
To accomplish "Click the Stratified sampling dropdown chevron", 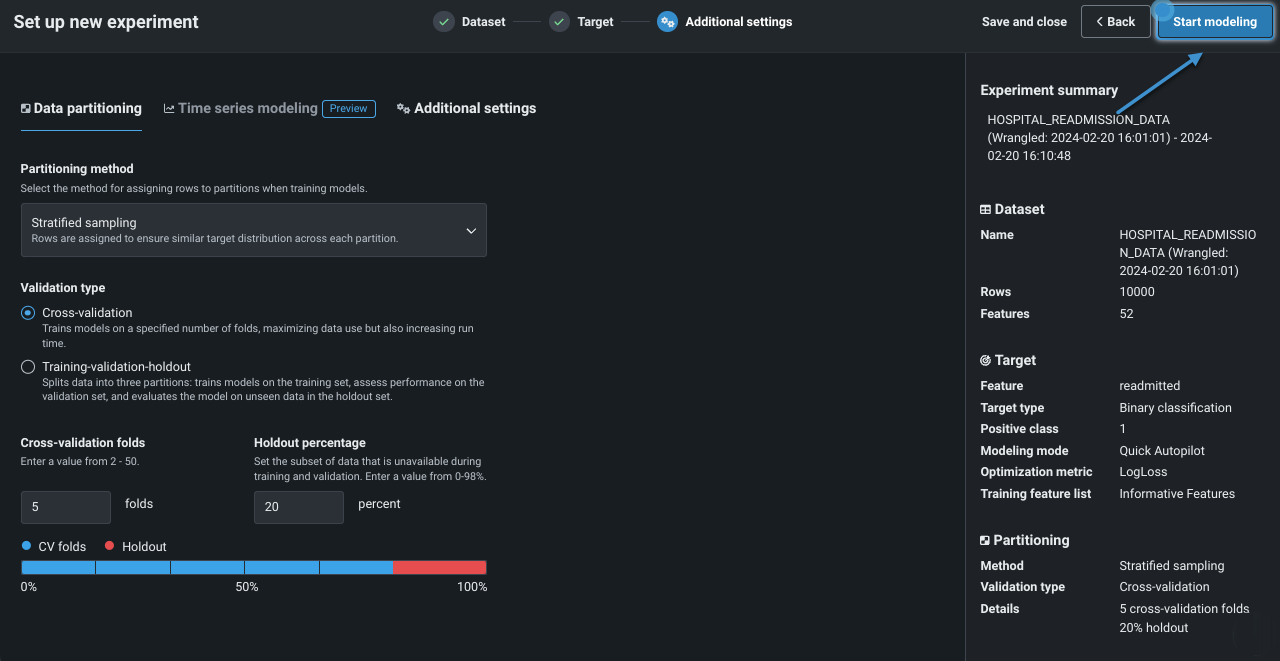I will (x=471, y=231).
